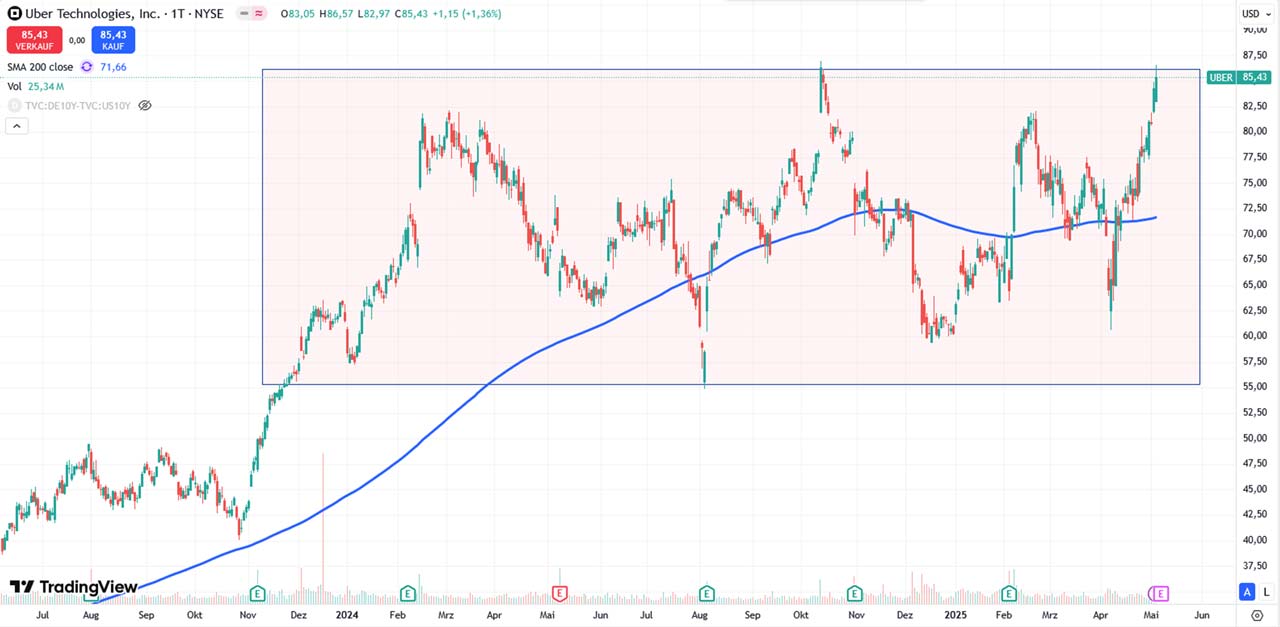Click the earnings marker above Nov 2023
Screen dimensions: 1280x627
[256, 593]
